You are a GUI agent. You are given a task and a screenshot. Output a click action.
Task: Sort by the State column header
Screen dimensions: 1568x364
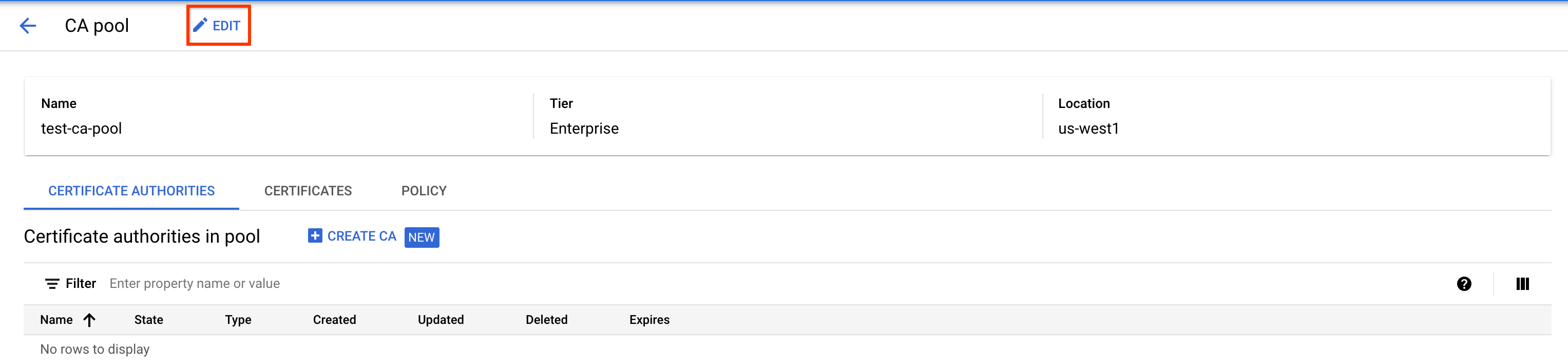pyautogui.click(x=148, y=319)
